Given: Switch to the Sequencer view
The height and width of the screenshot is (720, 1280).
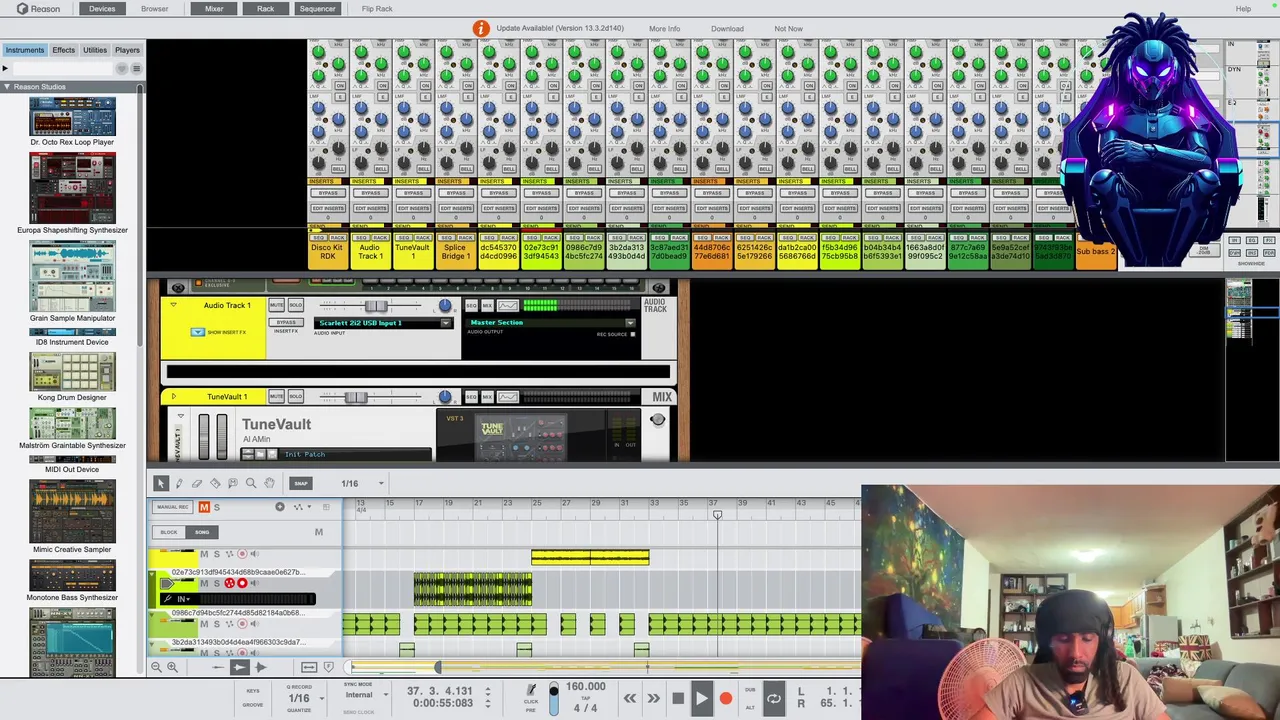Looking at the screenshot, I should pyautogui.click(x=317, y=9).
